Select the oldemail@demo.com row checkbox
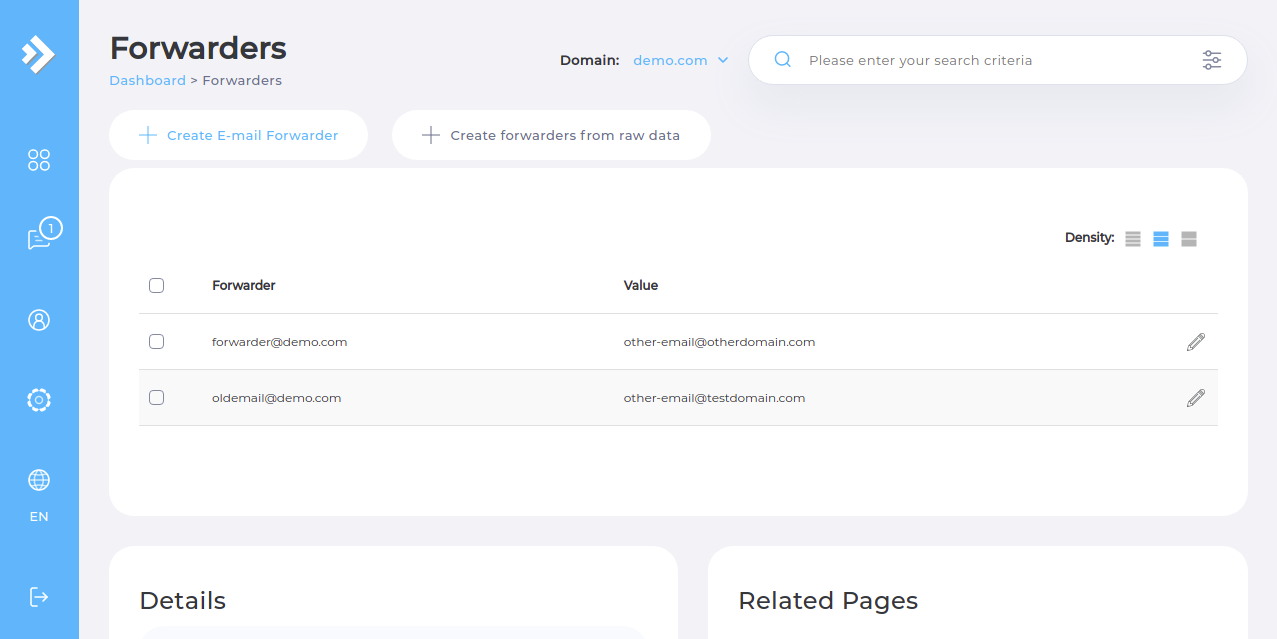The image size is (1277, 639). (156, 397)
